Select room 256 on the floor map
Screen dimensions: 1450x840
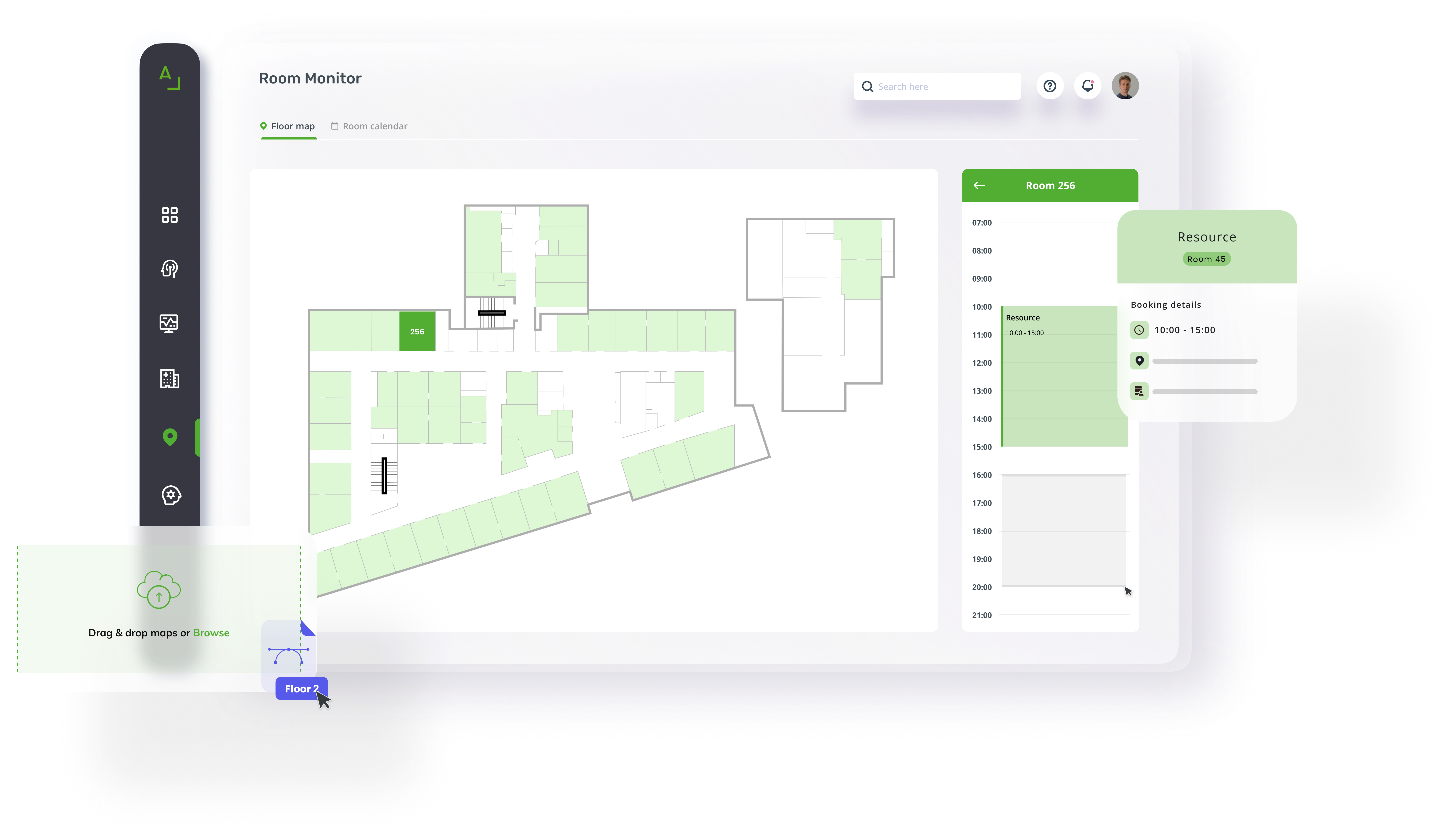[x=417, y=331]
